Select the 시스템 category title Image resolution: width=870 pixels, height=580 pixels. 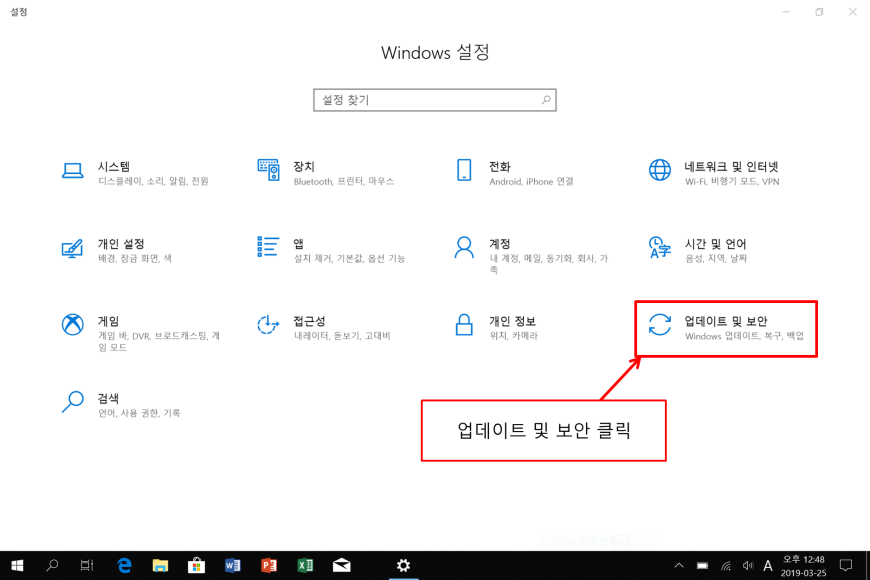(114, 167)
